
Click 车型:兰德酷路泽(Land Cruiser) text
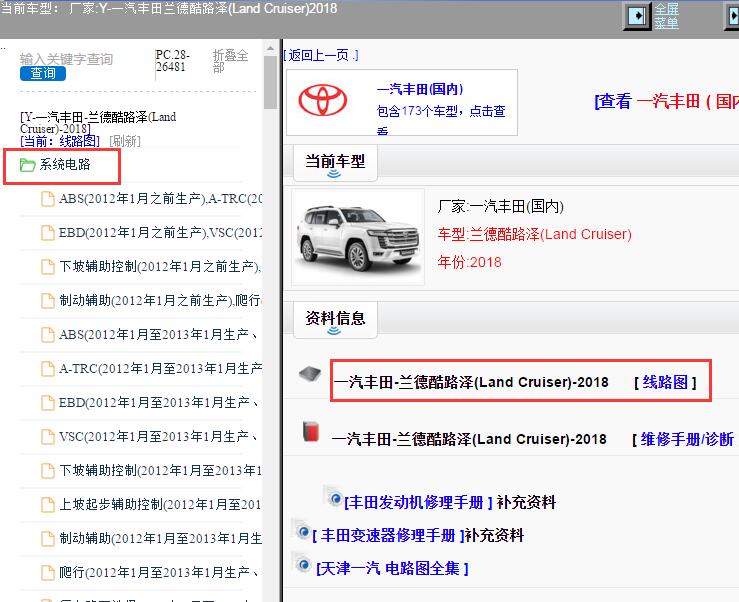534,234
